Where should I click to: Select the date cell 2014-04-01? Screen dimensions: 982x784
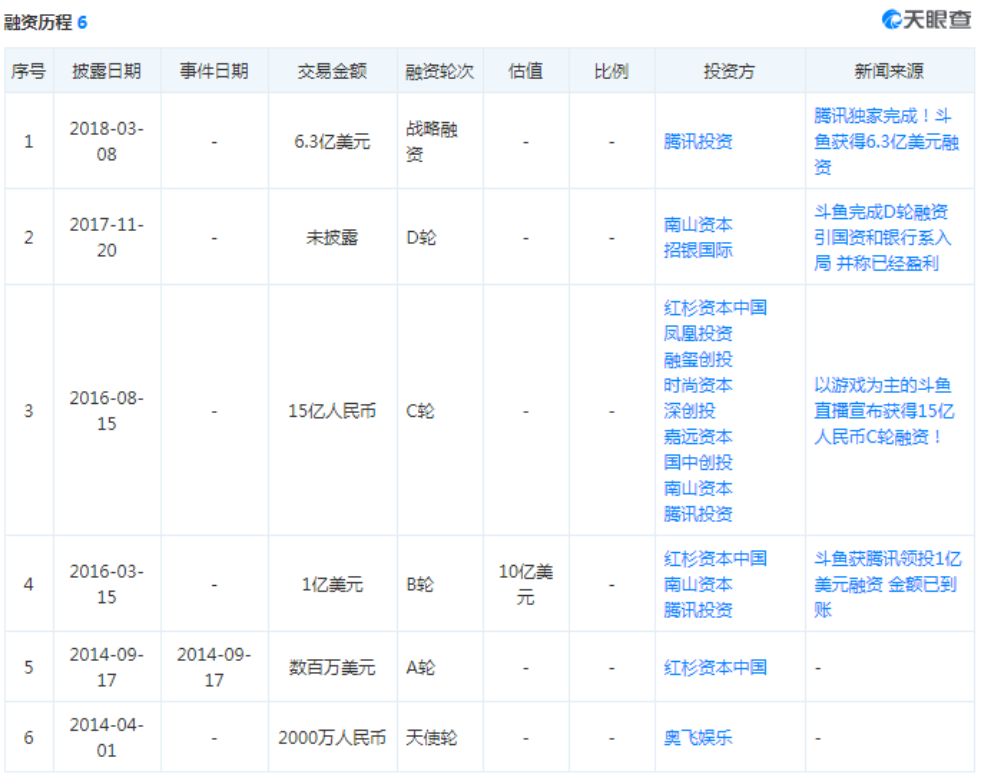pos(106,738)
